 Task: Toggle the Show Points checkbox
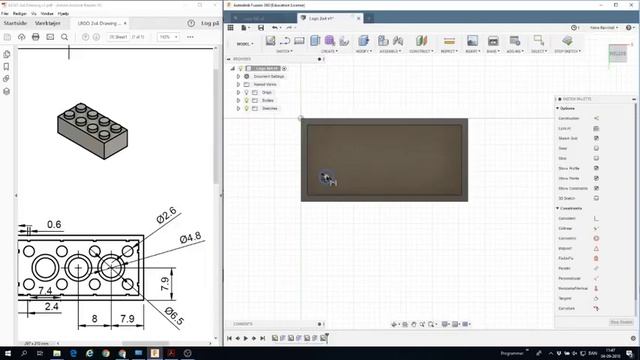point(596,178)
